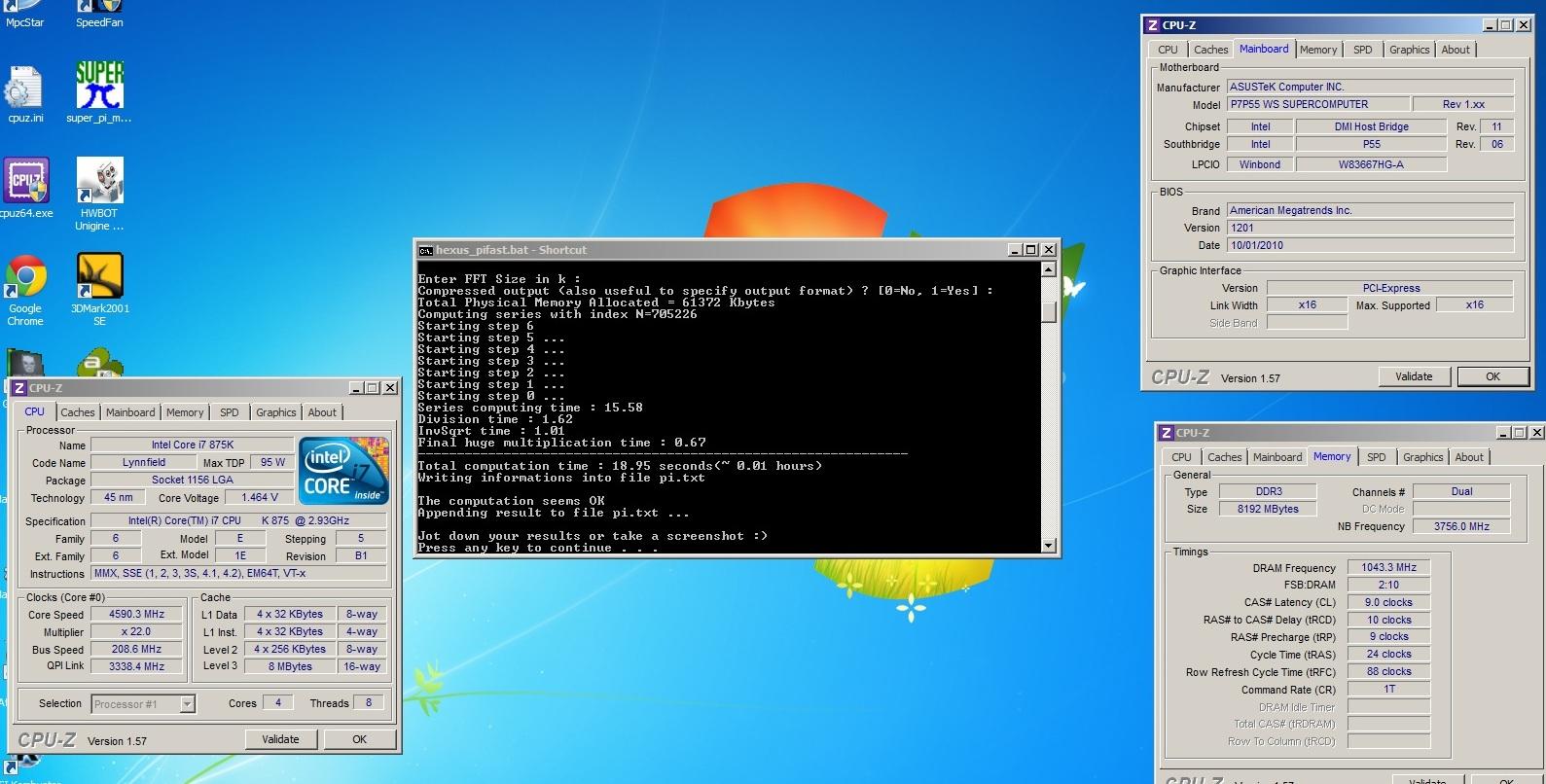Click the hexus_pifast console window system icon

(x=425, y=250)
